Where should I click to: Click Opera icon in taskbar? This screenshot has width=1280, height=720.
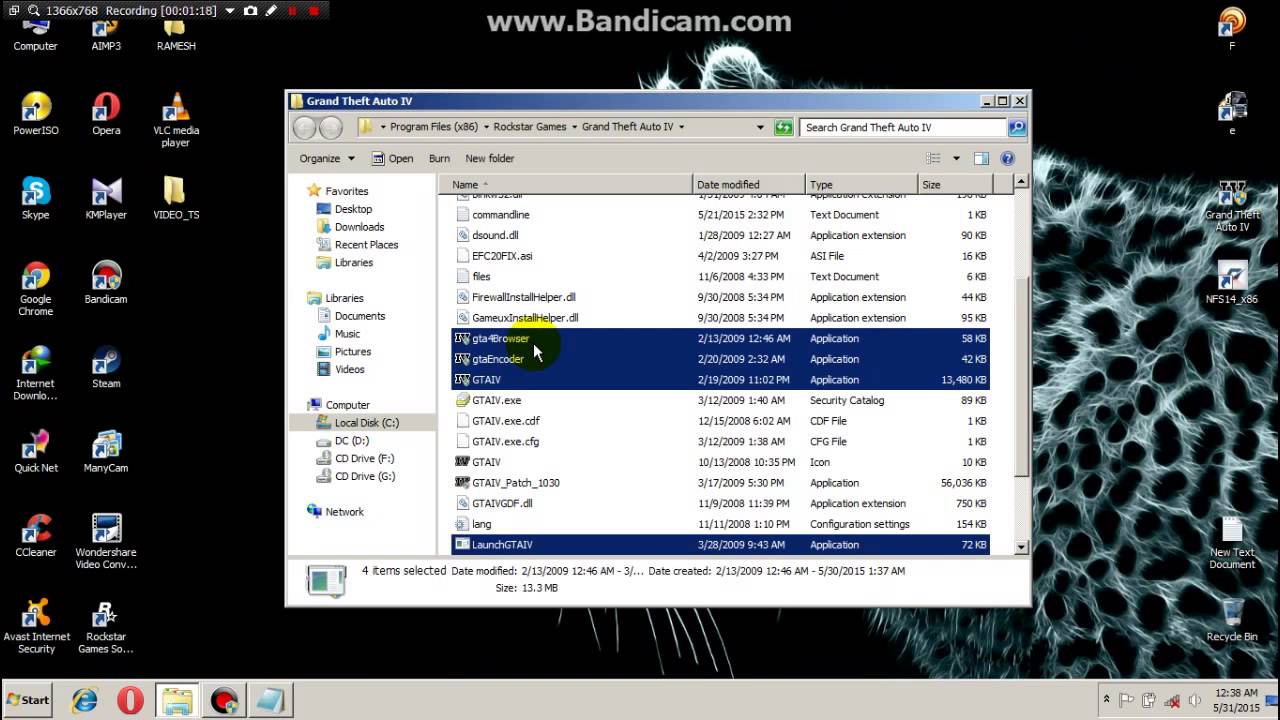coord(130,700)
